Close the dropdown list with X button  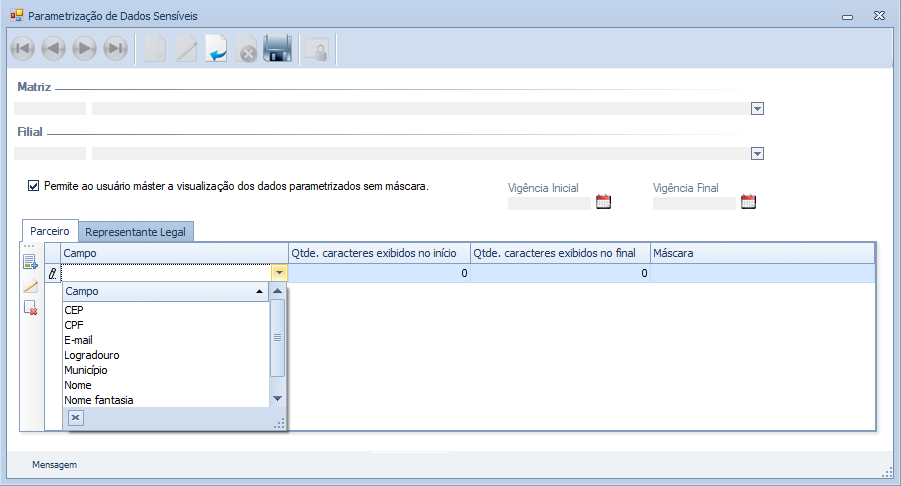click(76, 418)
